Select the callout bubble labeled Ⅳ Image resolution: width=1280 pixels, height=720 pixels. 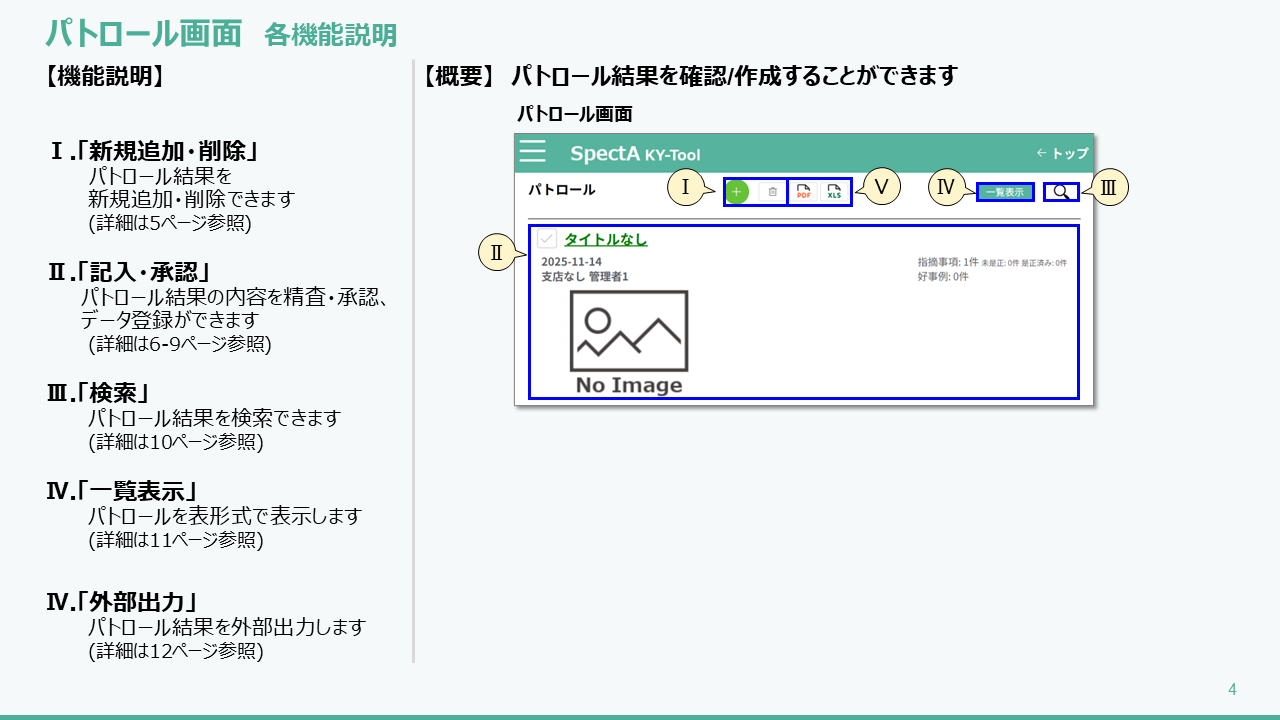(946, 187)
